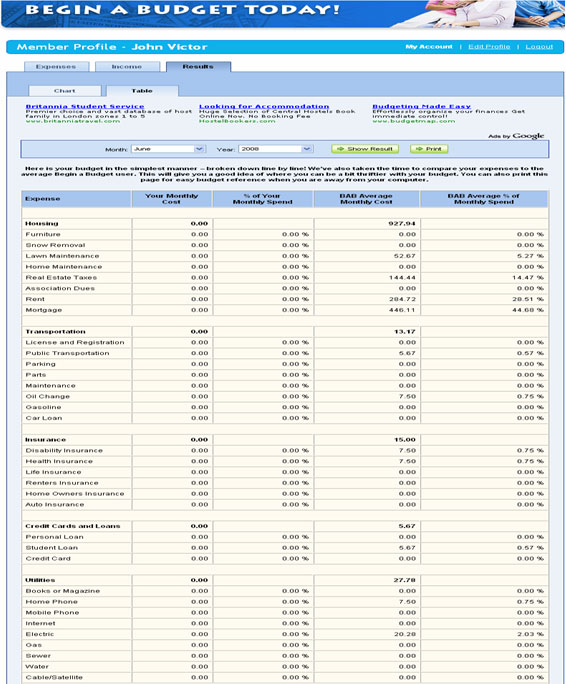Click the Mobile Phone label
This screenshot has height=684, width=566.
coord(52,613)
